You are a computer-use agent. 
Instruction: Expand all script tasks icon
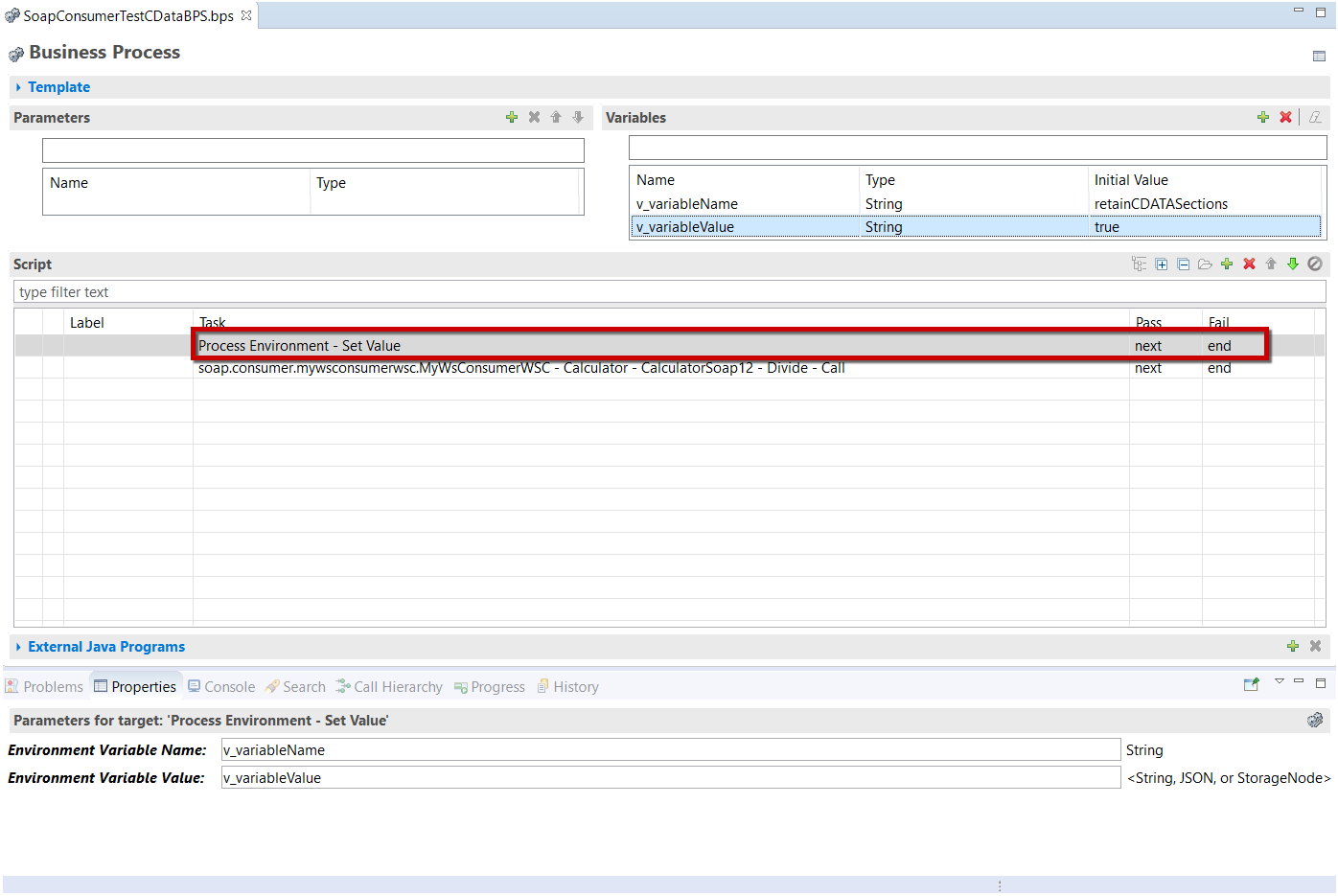click(1162, 264)
